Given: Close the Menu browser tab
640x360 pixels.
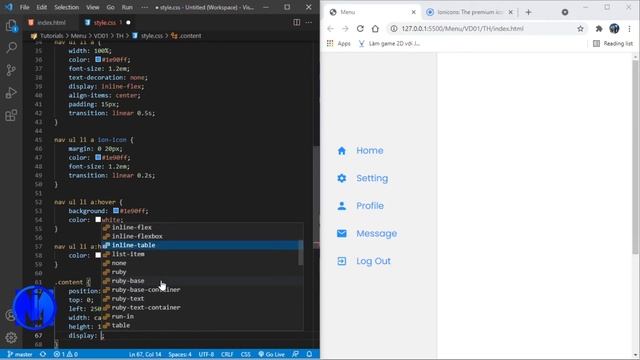Looking at the screenshot, I should tap(413, 12).
